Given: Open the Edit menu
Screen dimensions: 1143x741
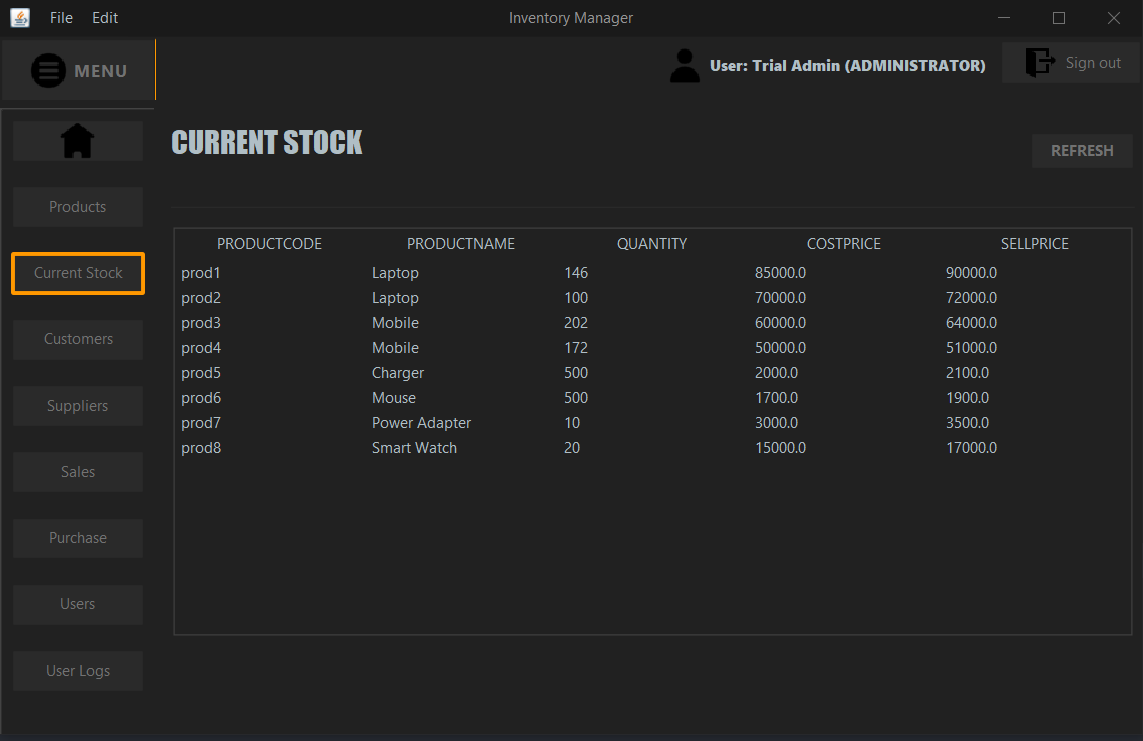Looking at the screenshot, I should point(105,17).
